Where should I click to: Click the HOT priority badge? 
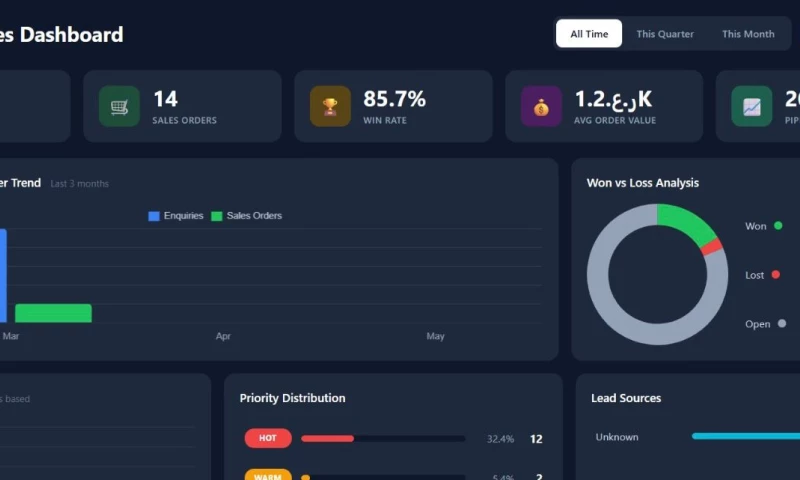coord(268,438)
